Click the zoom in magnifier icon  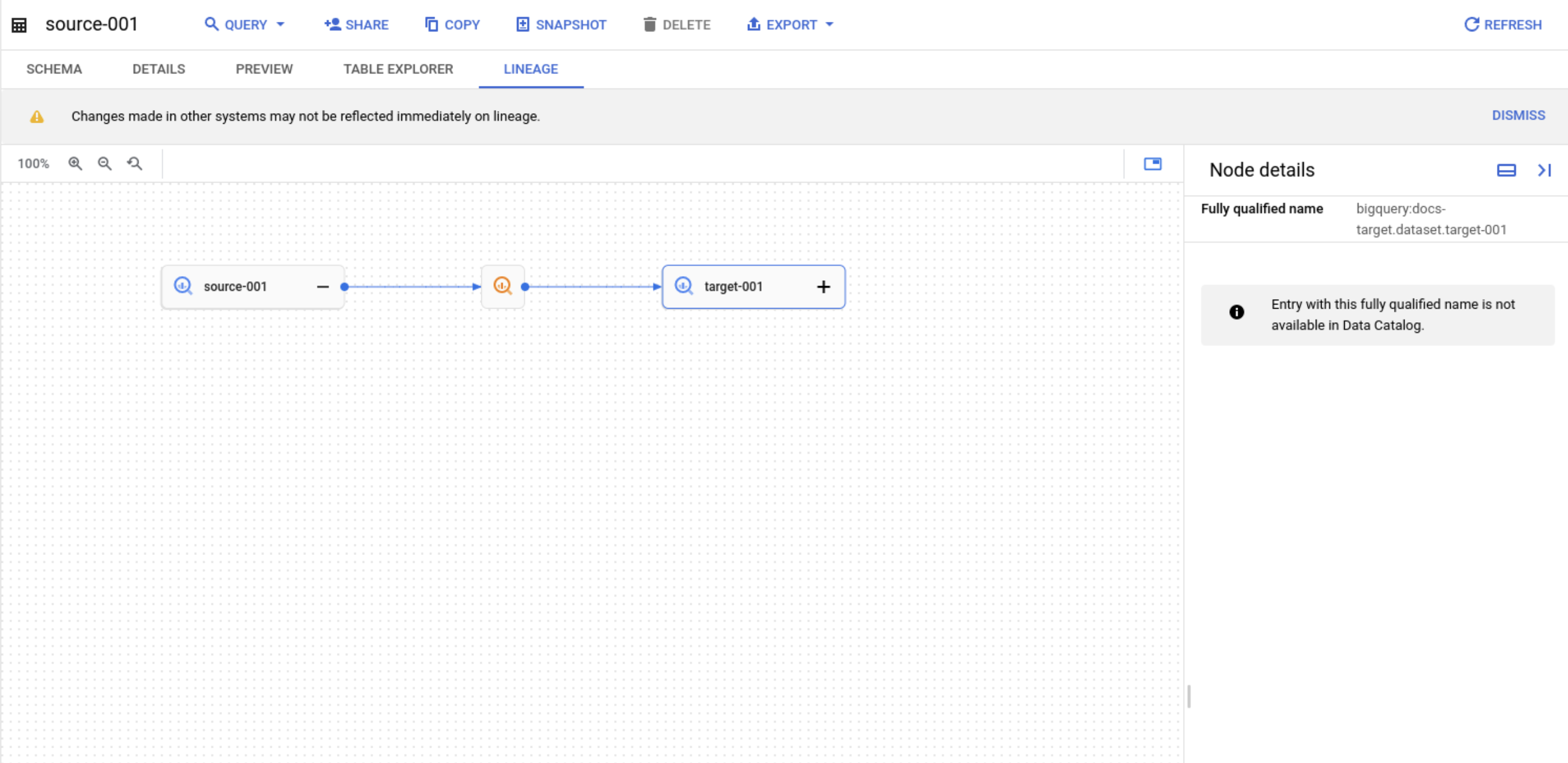click(77, 163)
